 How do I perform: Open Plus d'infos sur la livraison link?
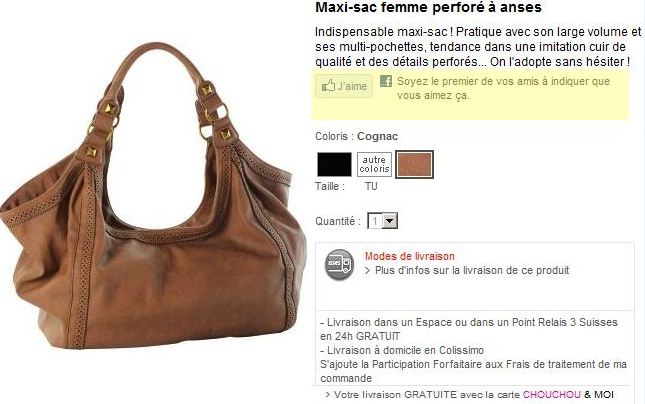tap(472, 270)
